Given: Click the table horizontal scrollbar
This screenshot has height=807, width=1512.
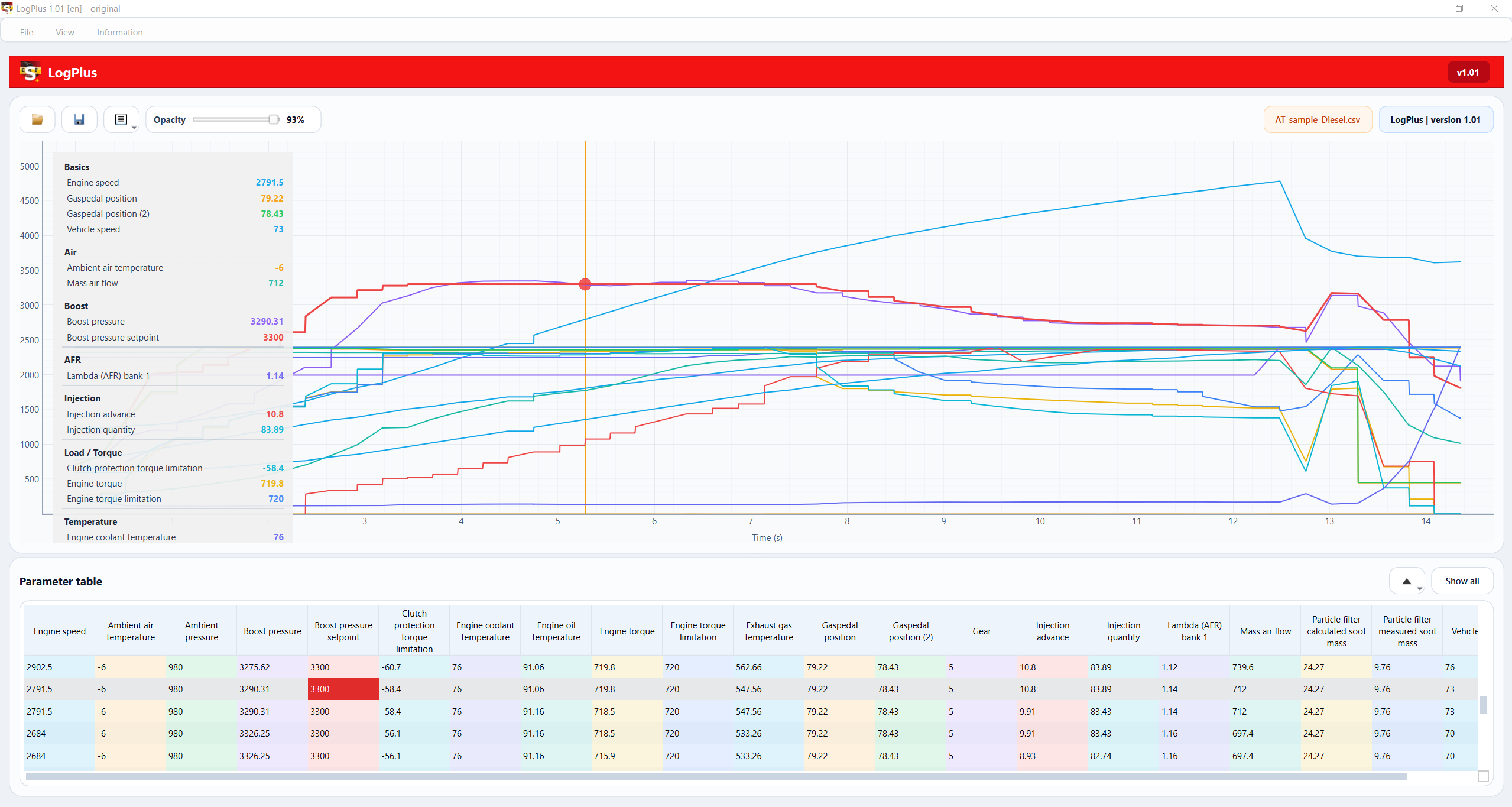Looking at the screenshot, I should [716, 776].
